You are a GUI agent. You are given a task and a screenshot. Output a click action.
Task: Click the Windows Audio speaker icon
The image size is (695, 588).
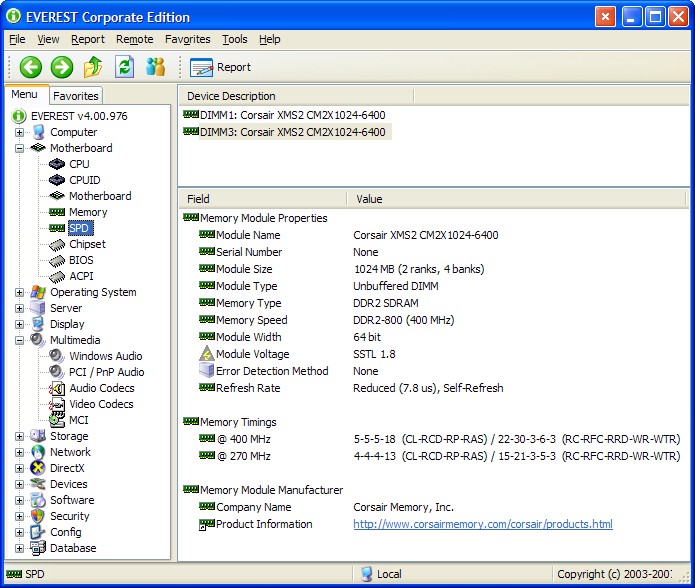coord(57,356)
